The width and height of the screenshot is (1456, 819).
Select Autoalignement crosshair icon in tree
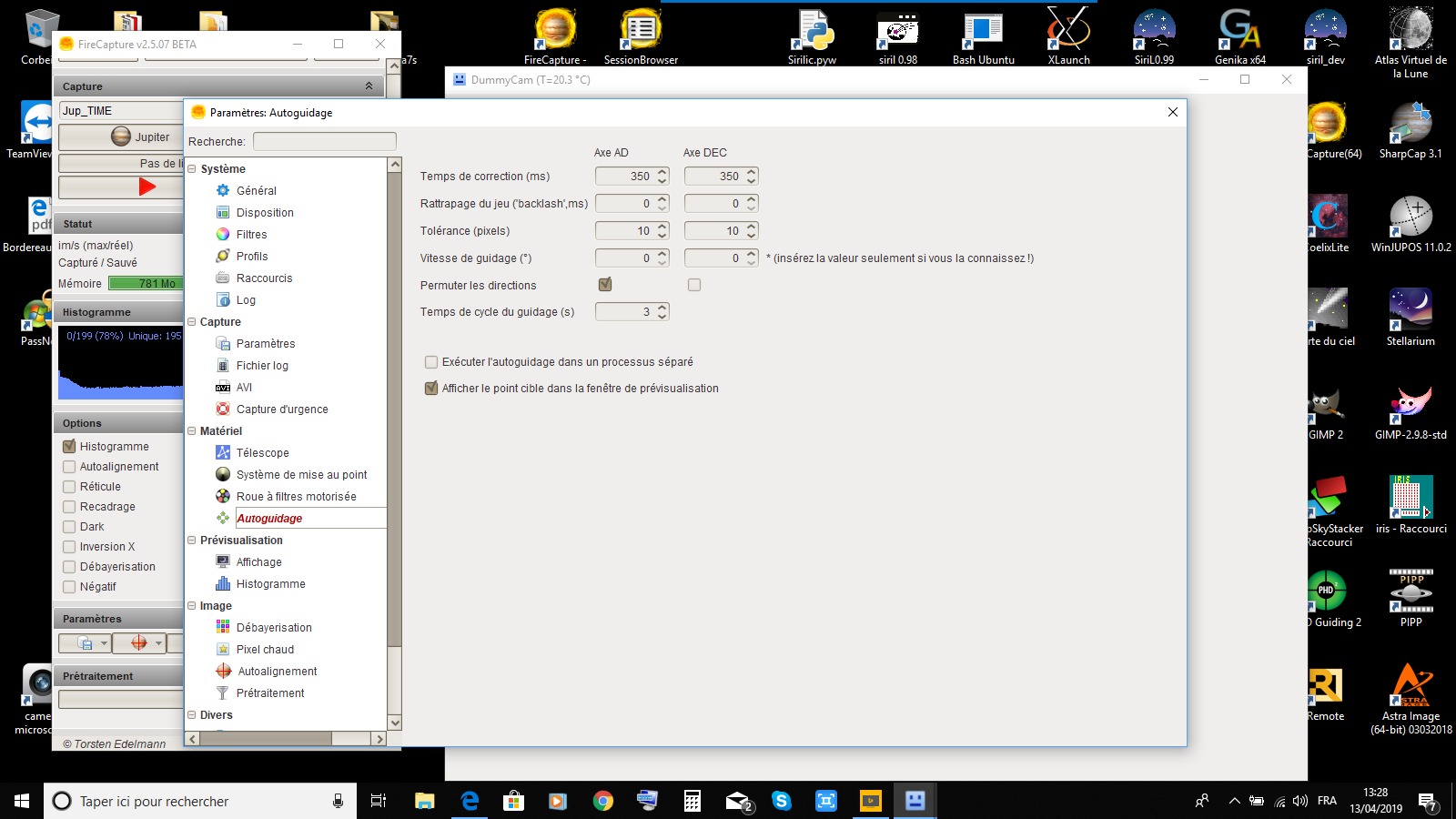click(224, 671)
